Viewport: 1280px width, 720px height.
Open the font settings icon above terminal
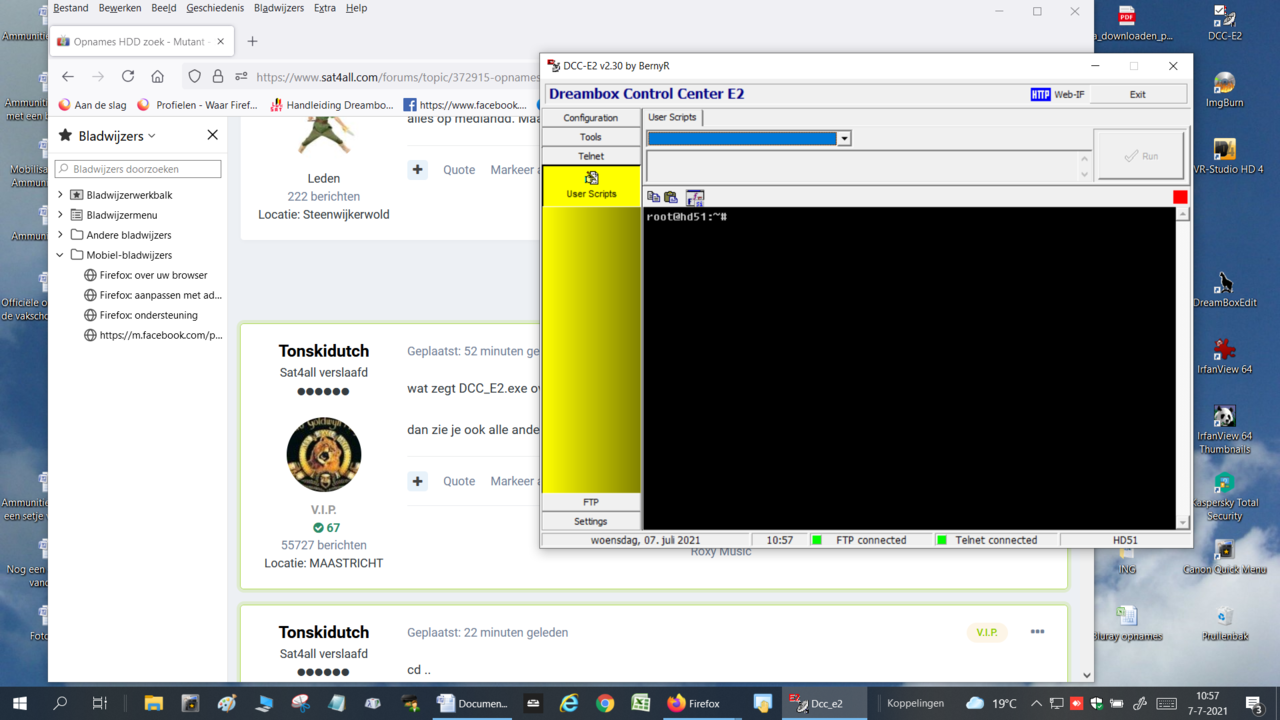[695, 197]
